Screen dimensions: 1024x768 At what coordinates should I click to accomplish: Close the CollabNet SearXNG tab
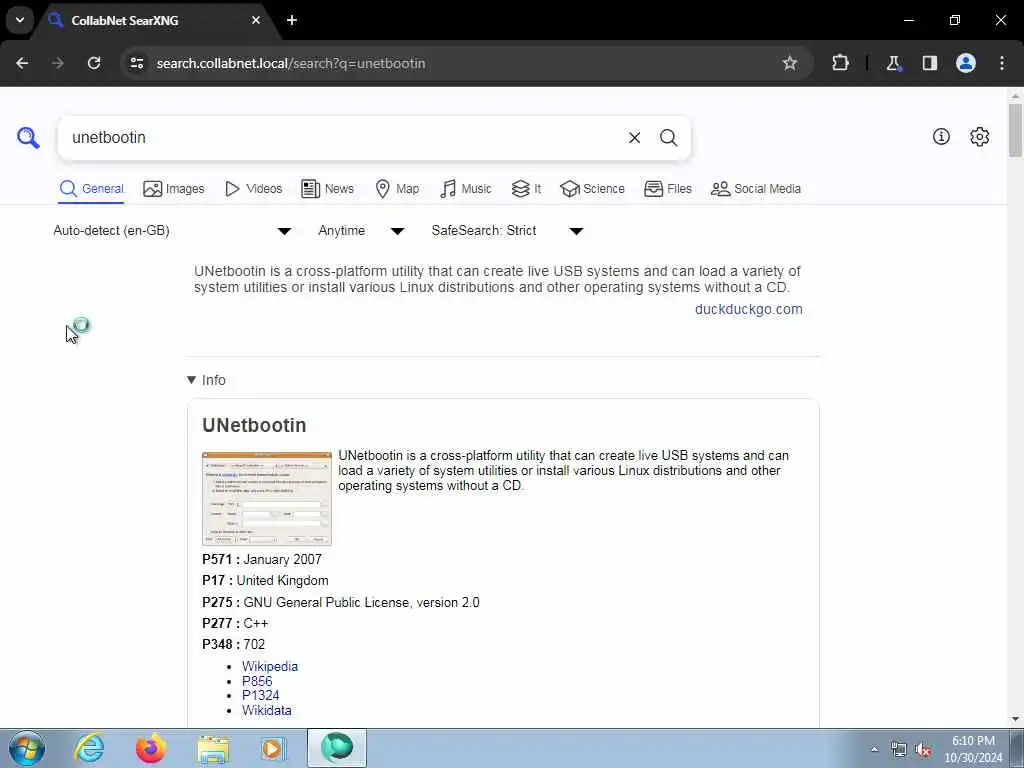pos(256,20)
